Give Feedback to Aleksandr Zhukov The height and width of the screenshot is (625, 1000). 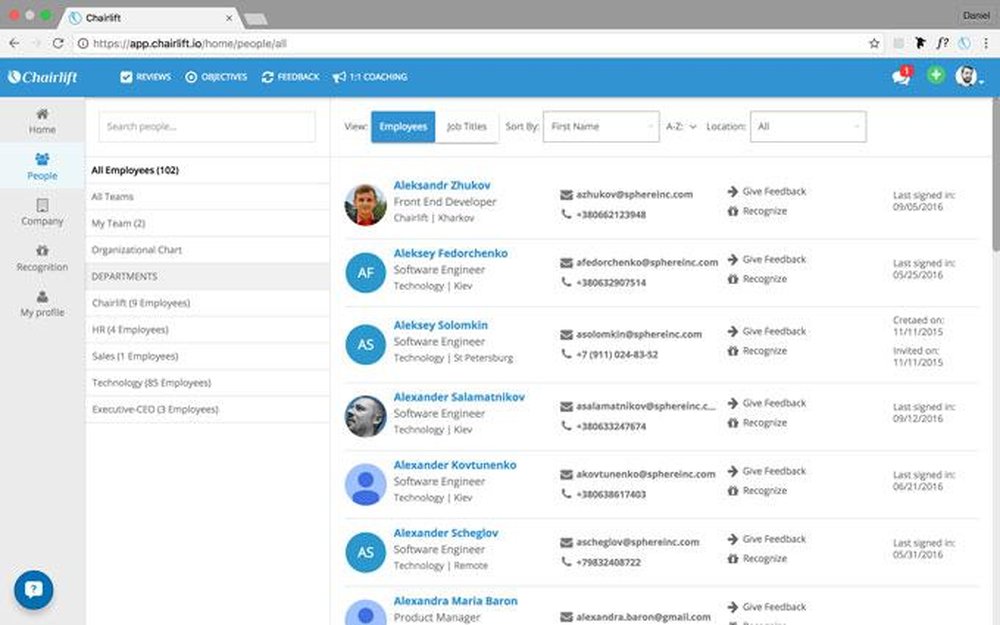point(767,191)
